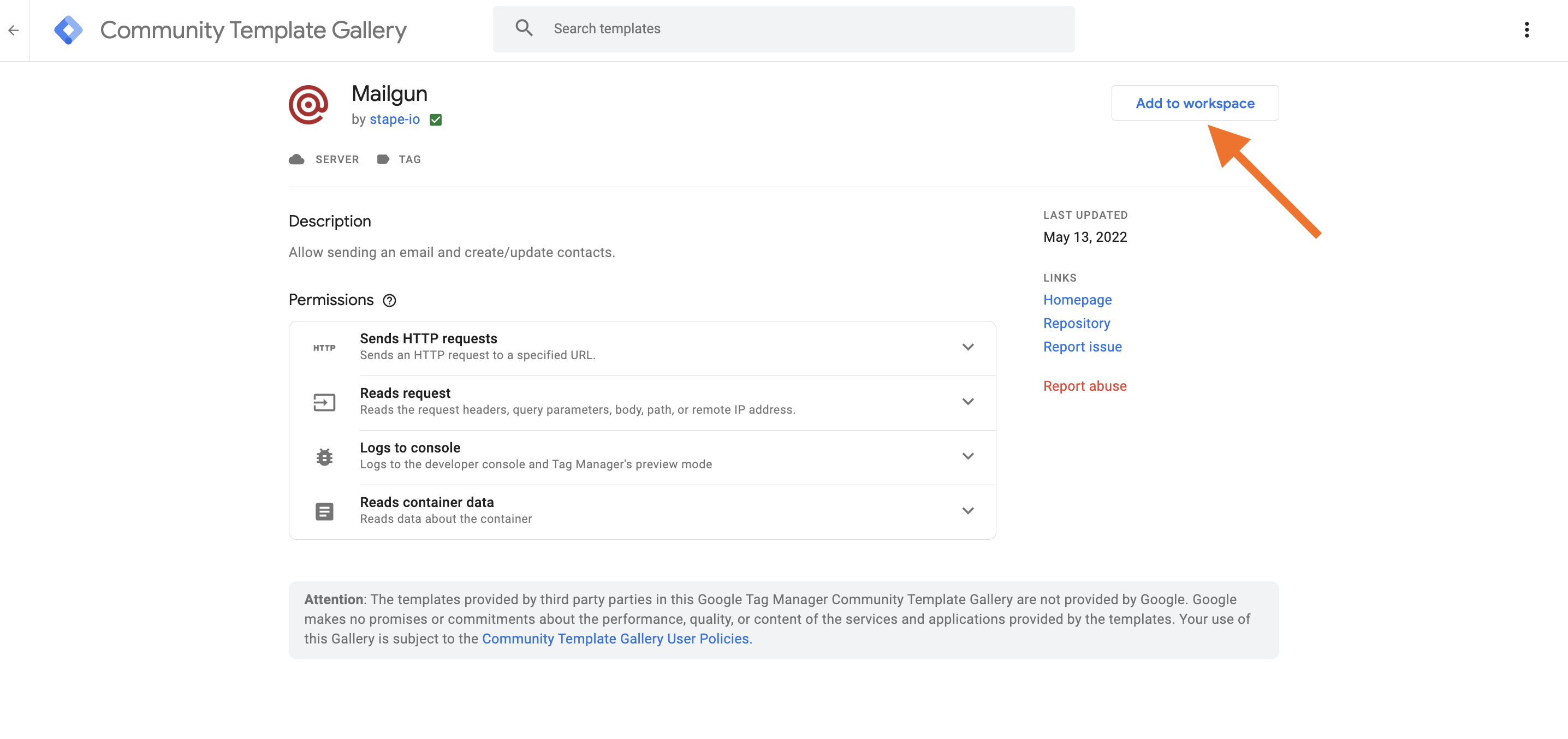Click the 'May 13, 2022' date

click(1085, 237)
